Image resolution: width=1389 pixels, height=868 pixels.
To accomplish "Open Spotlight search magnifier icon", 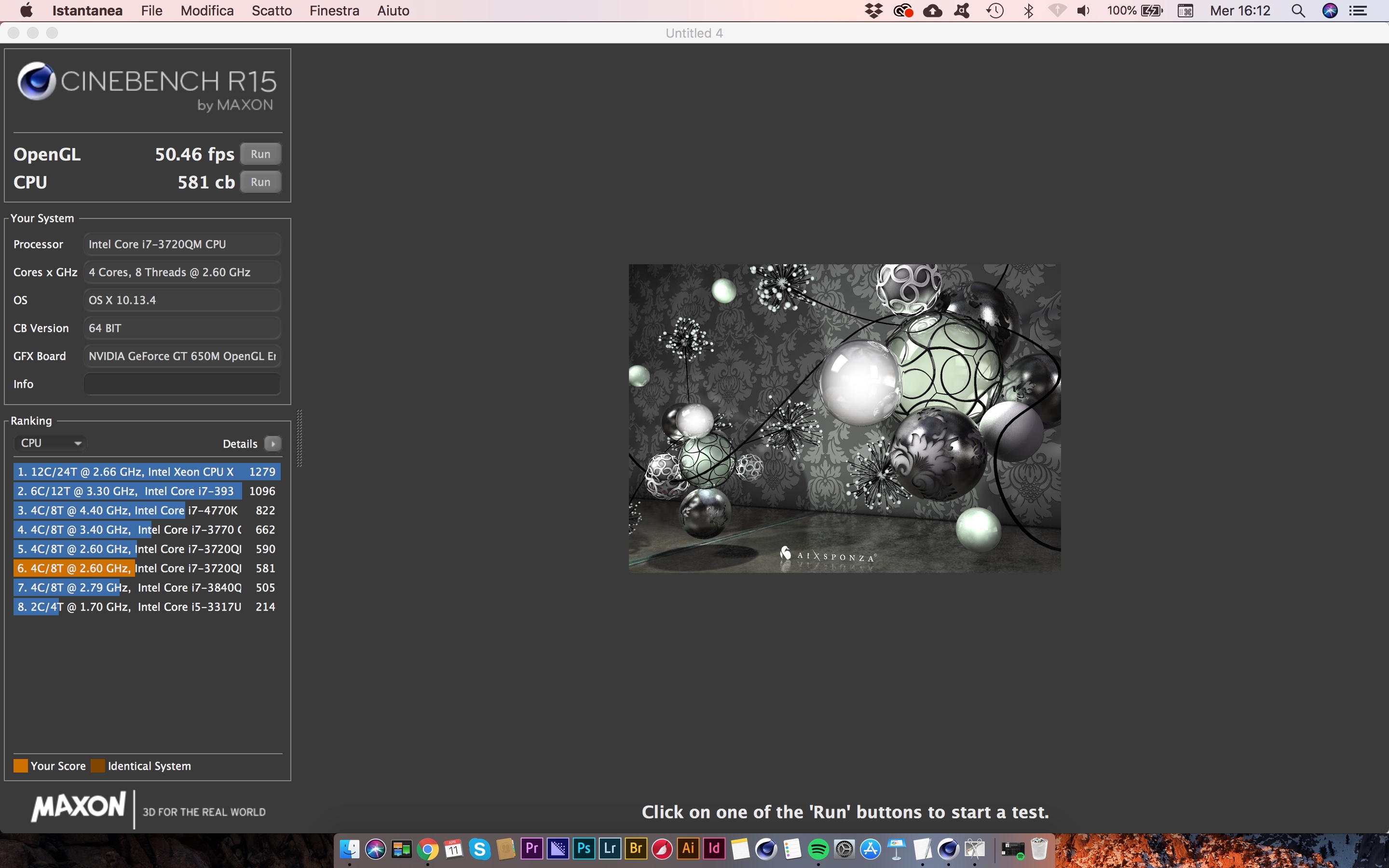I will click(x=1298, y=11).
